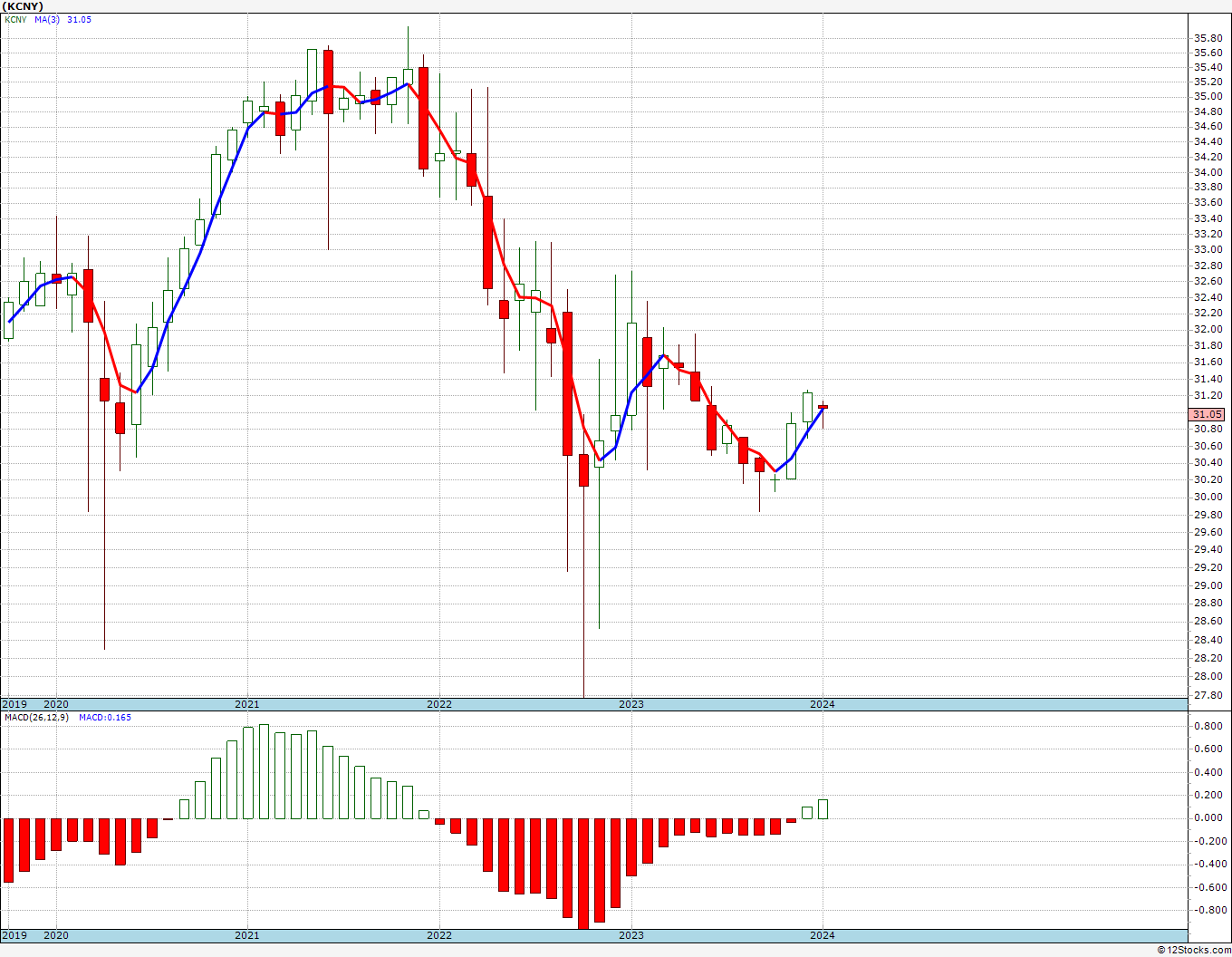Click 32.00 on the price axis
The height and width of the screenshot is (957, 1232).
[x=1208, y=330]
